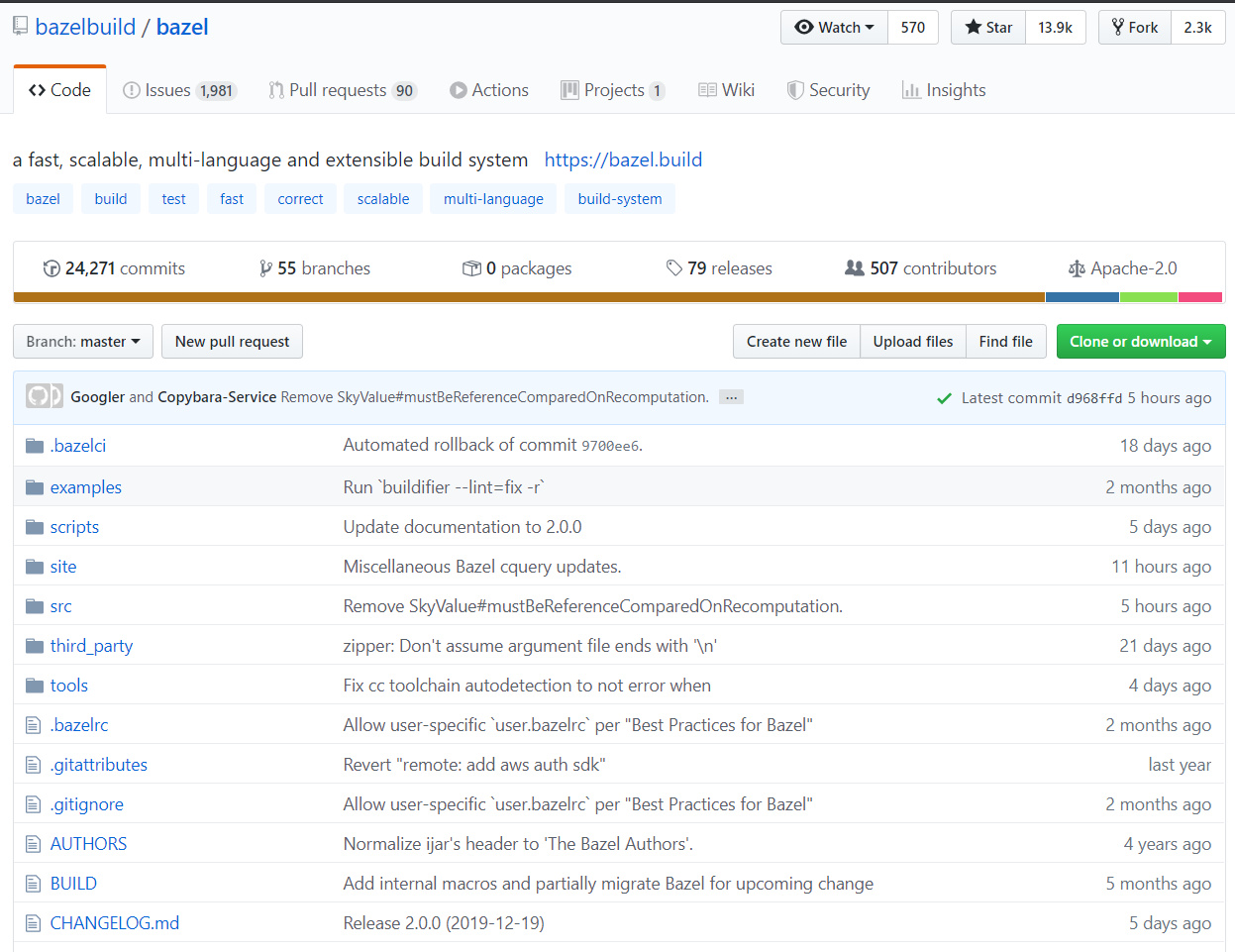
Task: Click the orange segment of language bar
Action: [529, 297]
